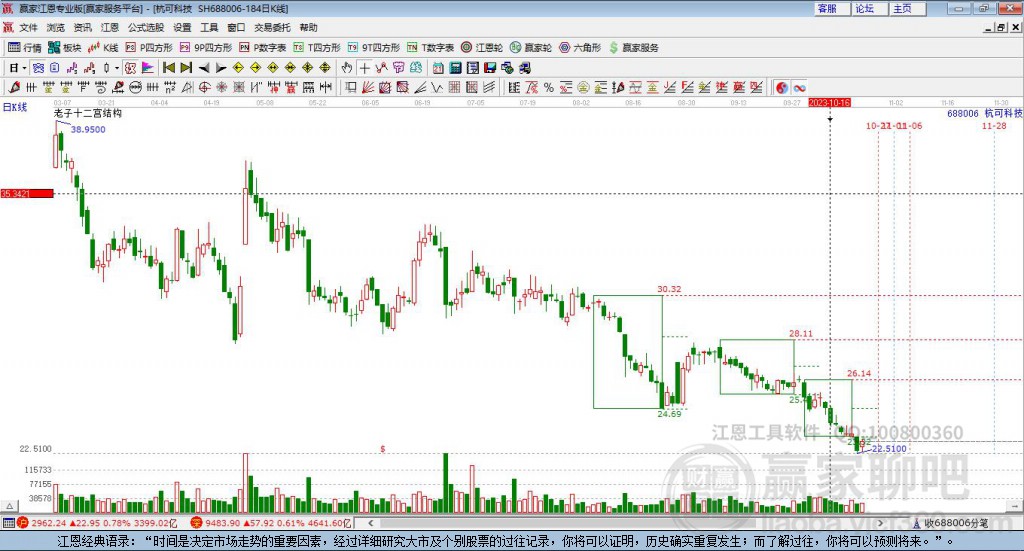Open the P四方形 square tool
The height and width of the screenshot is (551, 1024).
click(x=149, y=48)
